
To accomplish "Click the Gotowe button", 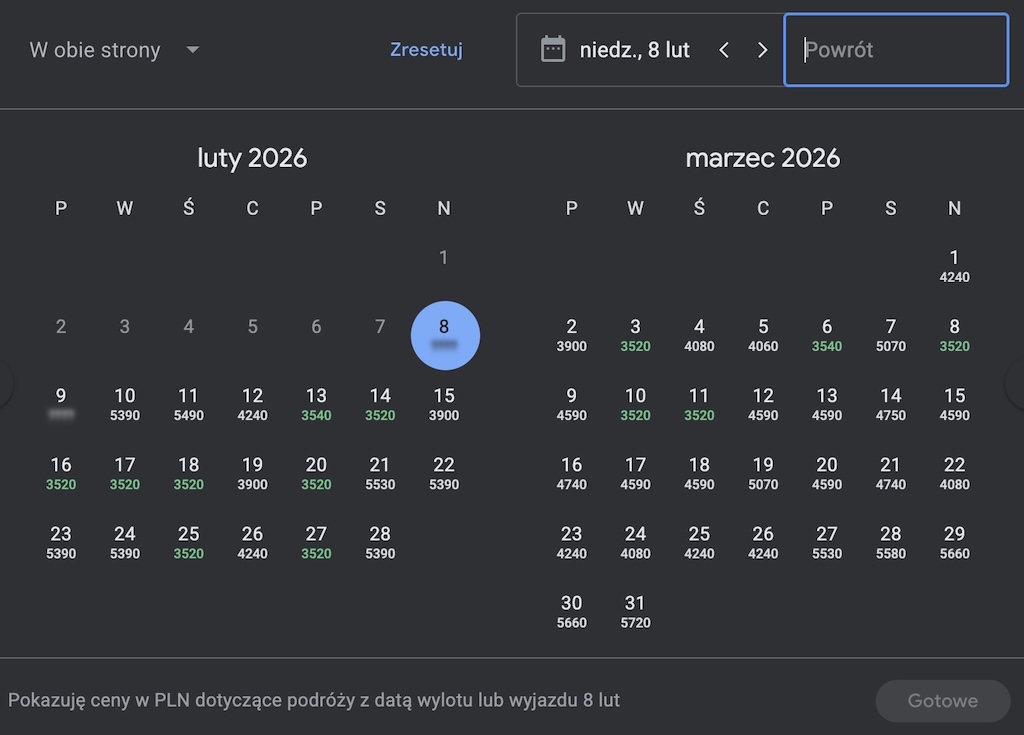I will 942,700.
